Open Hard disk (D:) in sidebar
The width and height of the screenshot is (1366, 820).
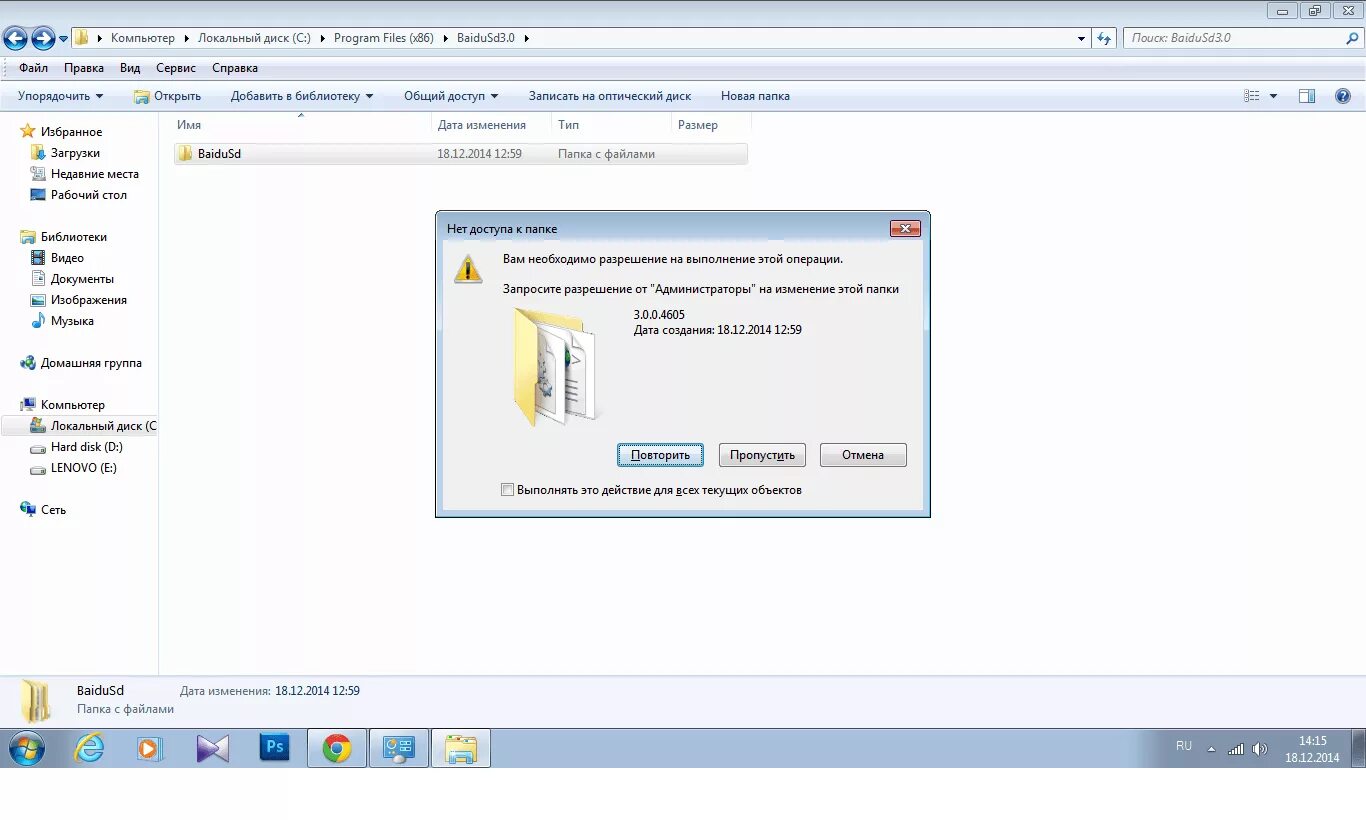86,447
